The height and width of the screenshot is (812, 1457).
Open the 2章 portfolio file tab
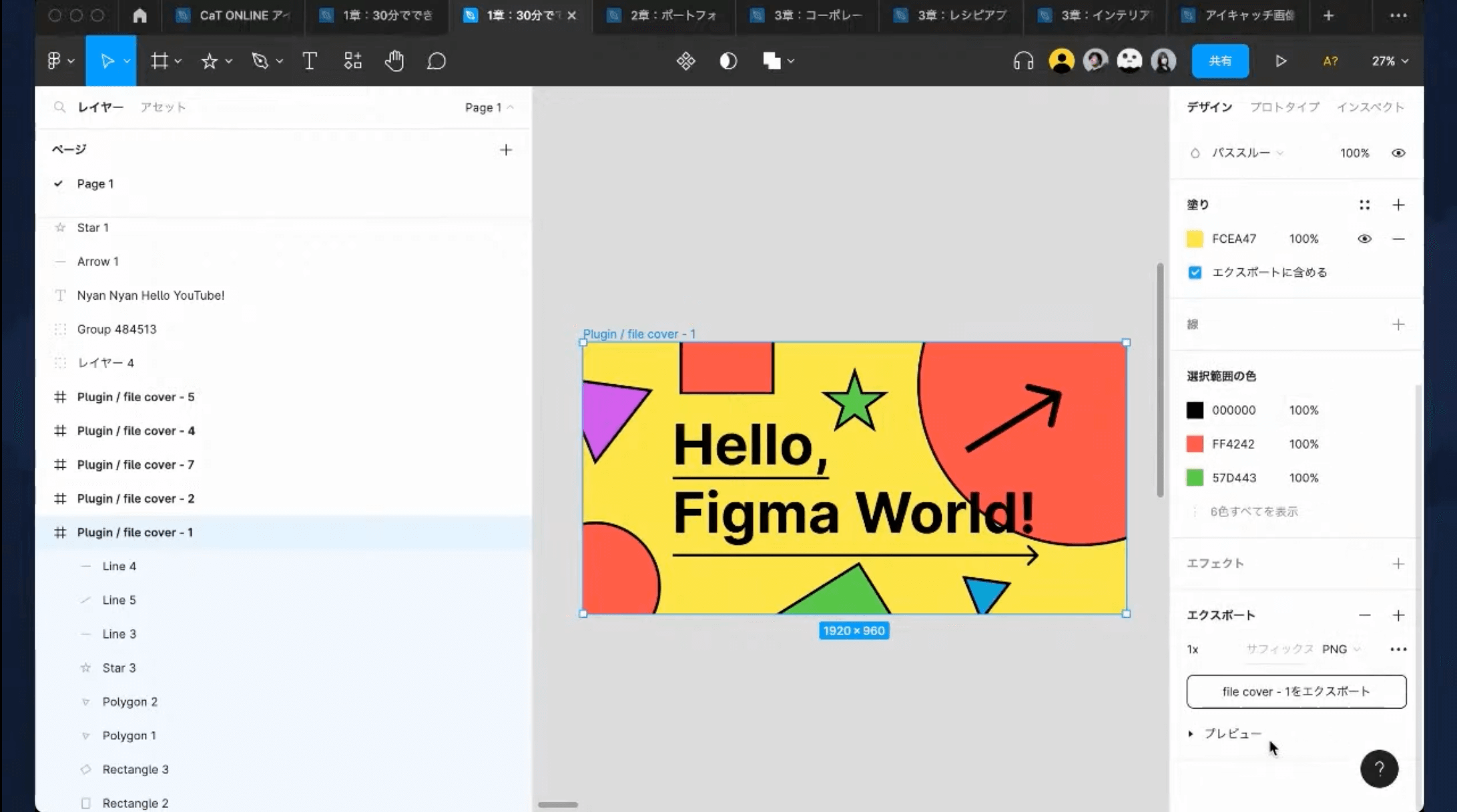[x=665, y=15]
